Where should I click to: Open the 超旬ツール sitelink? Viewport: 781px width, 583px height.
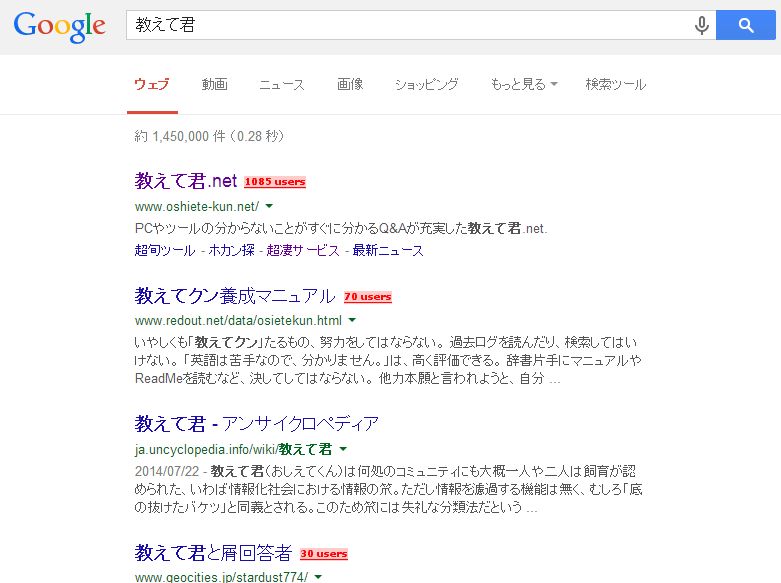pos(165,250)
